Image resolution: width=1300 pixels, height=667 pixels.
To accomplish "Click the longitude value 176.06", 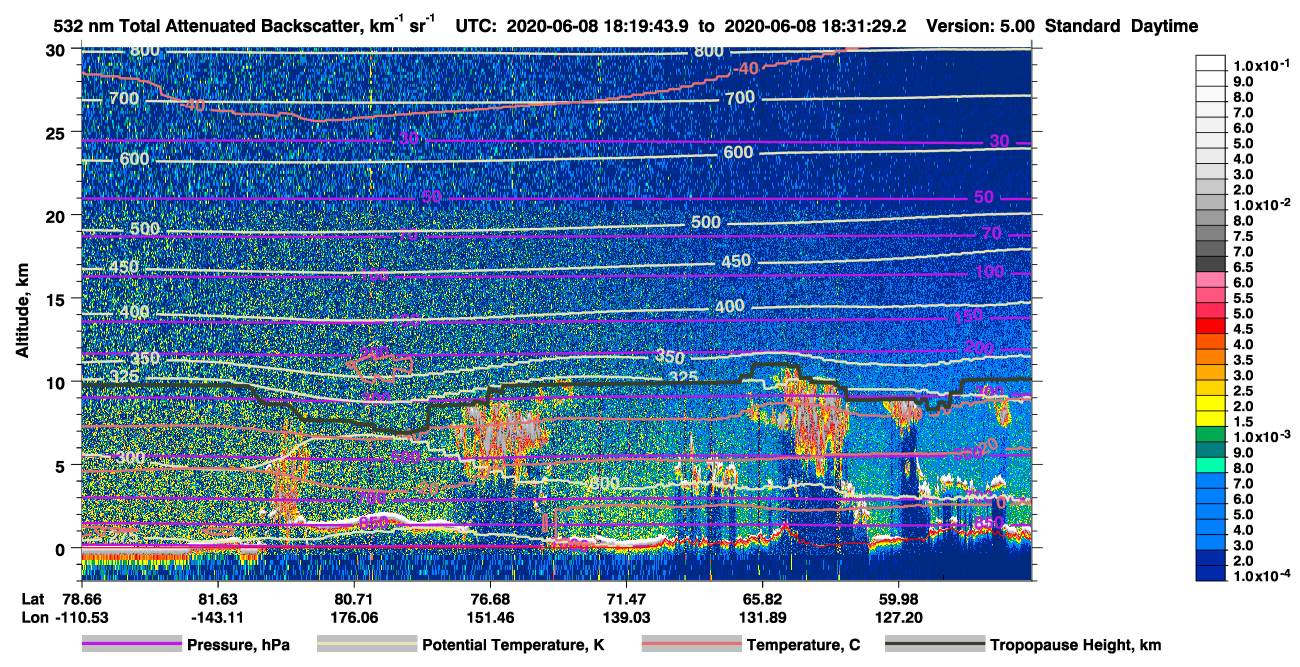I will pos(352,617).
